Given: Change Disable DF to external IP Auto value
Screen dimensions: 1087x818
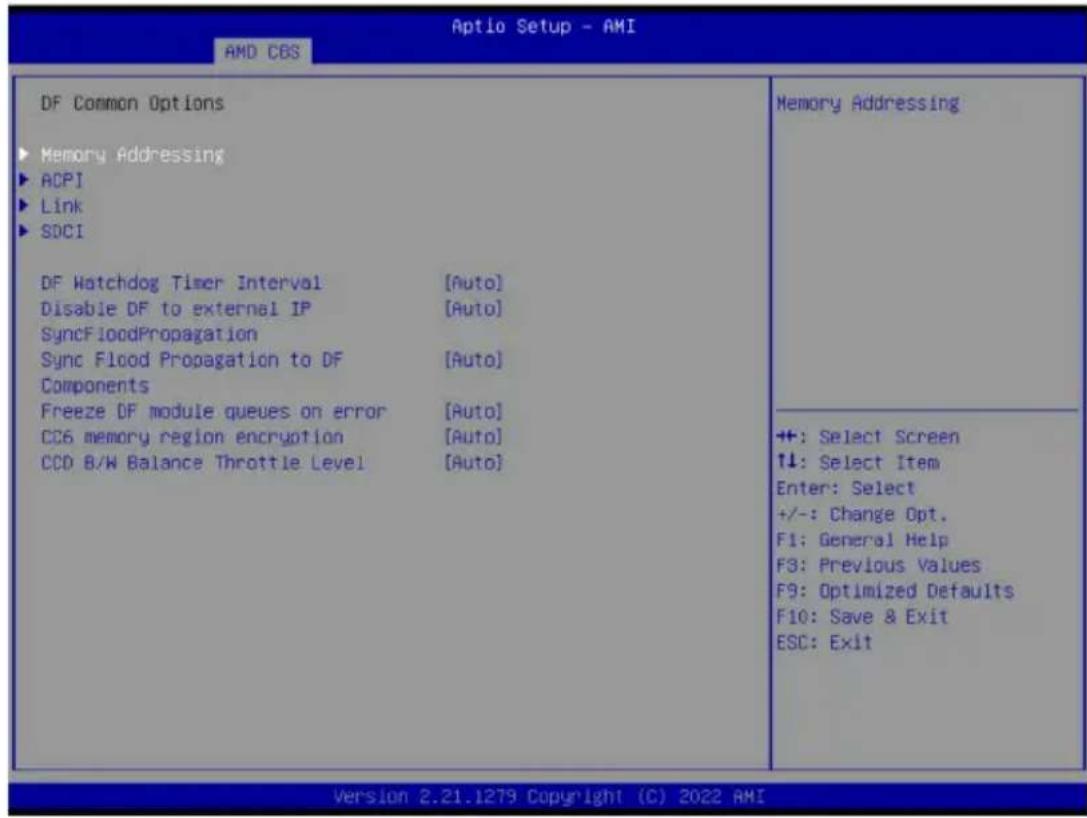Looking at the screenshot, I should click(473, 308).
